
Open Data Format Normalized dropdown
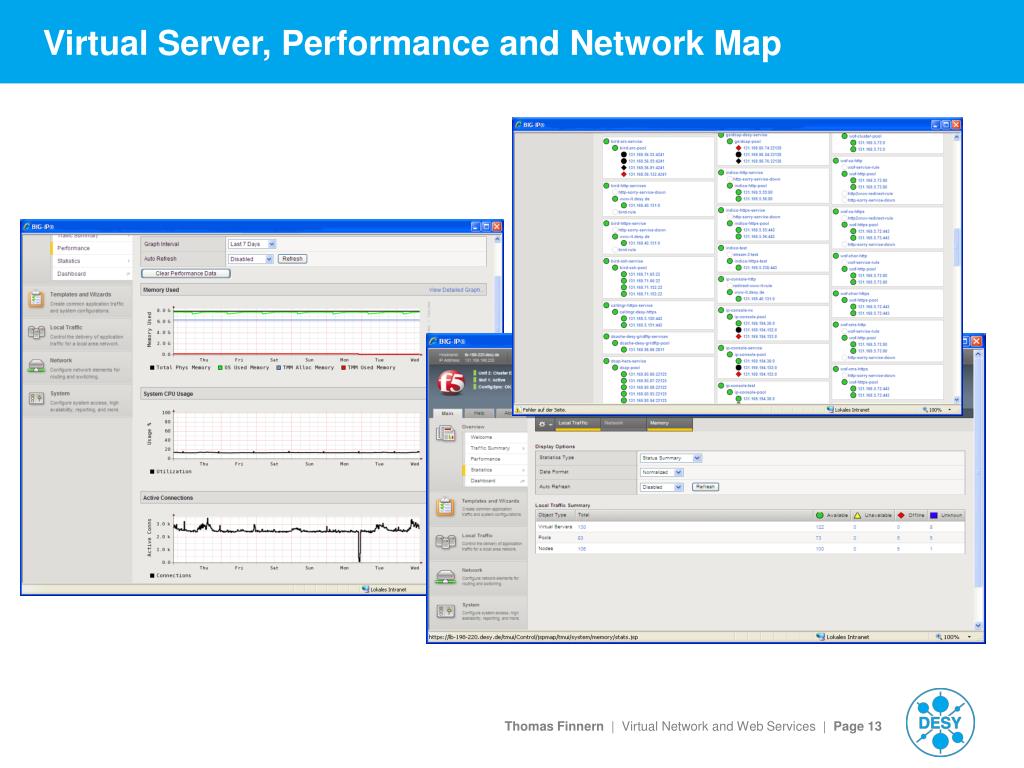(x=662, y=472)
